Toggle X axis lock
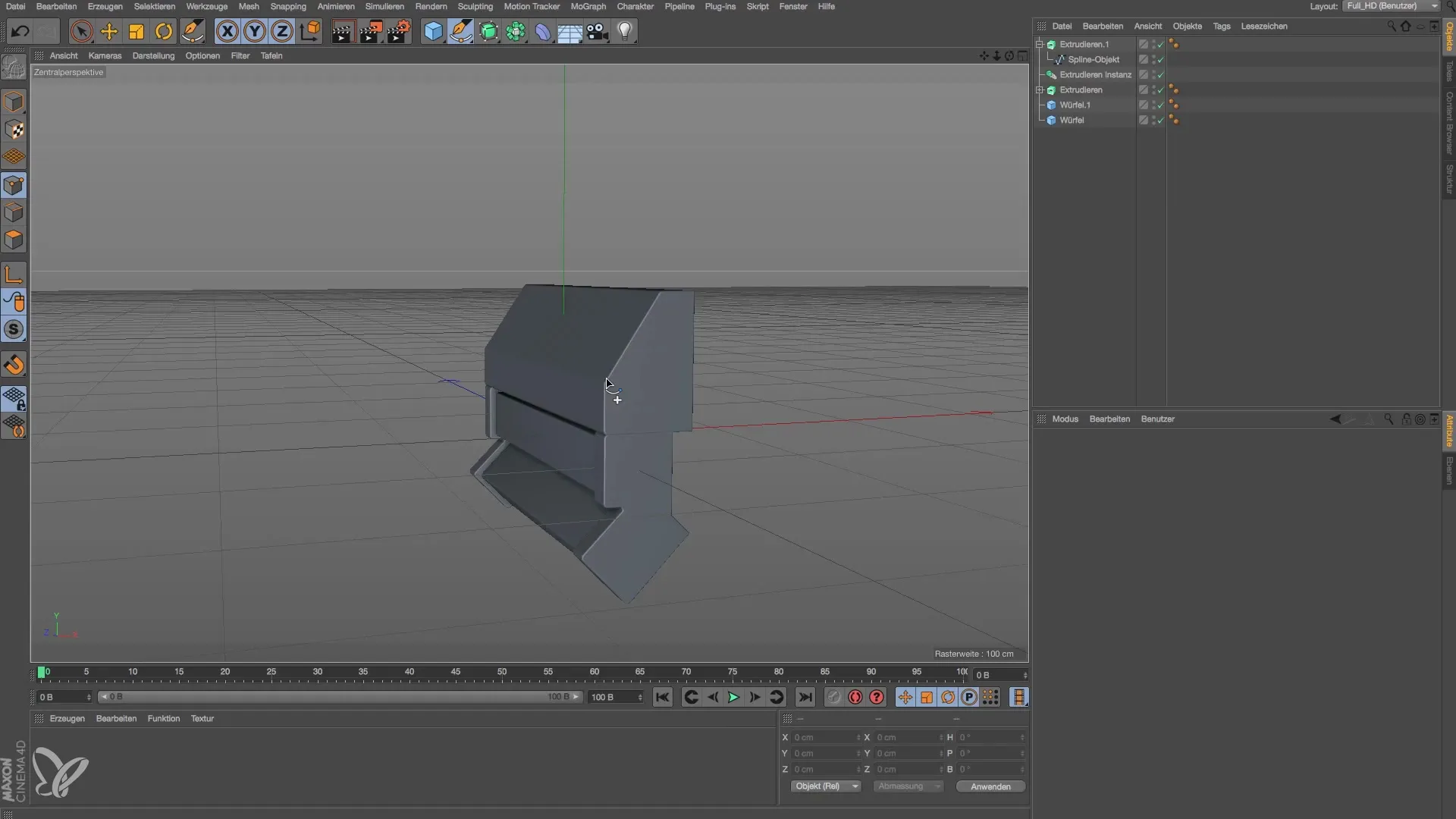This screenshot has width=1456, height=819. click(x=227, y=31)
